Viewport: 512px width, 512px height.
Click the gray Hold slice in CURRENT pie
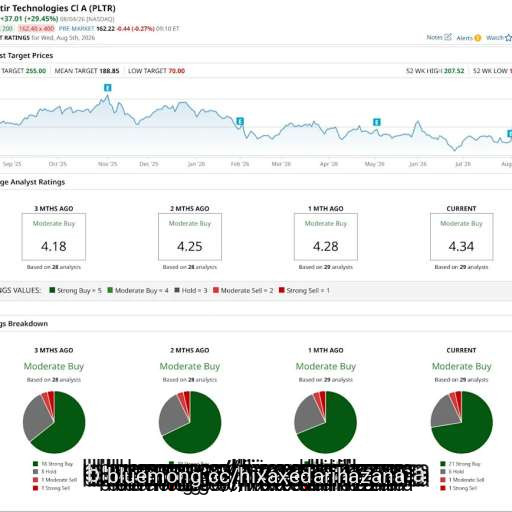tap(445, 412)
